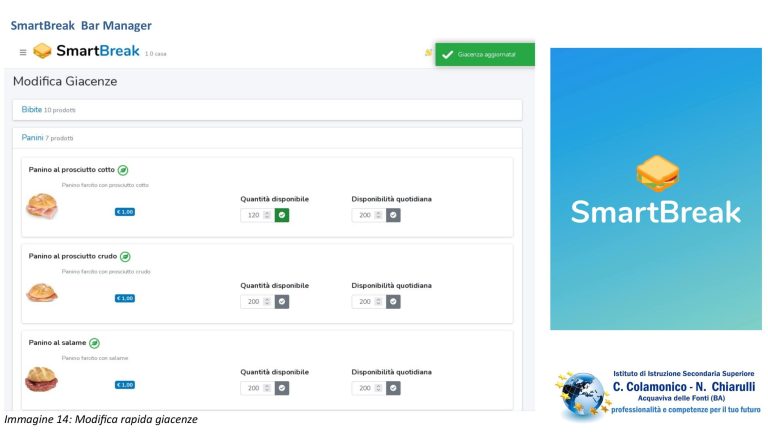Click the Colamonico-Chiarulli school globe logo
Viewport: 768px width, 432px height.
pos(582,394)
